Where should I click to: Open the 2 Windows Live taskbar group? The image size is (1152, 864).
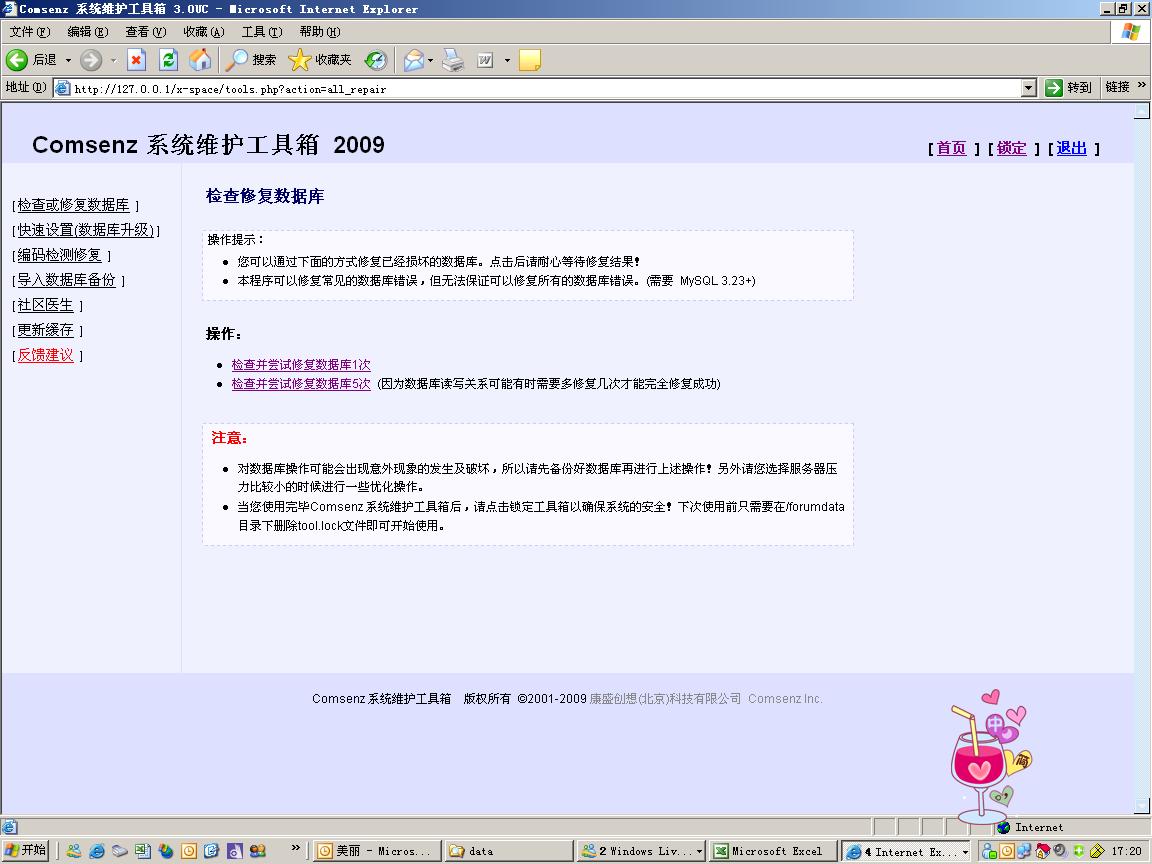pyautogui.click(x=641, y=851)
